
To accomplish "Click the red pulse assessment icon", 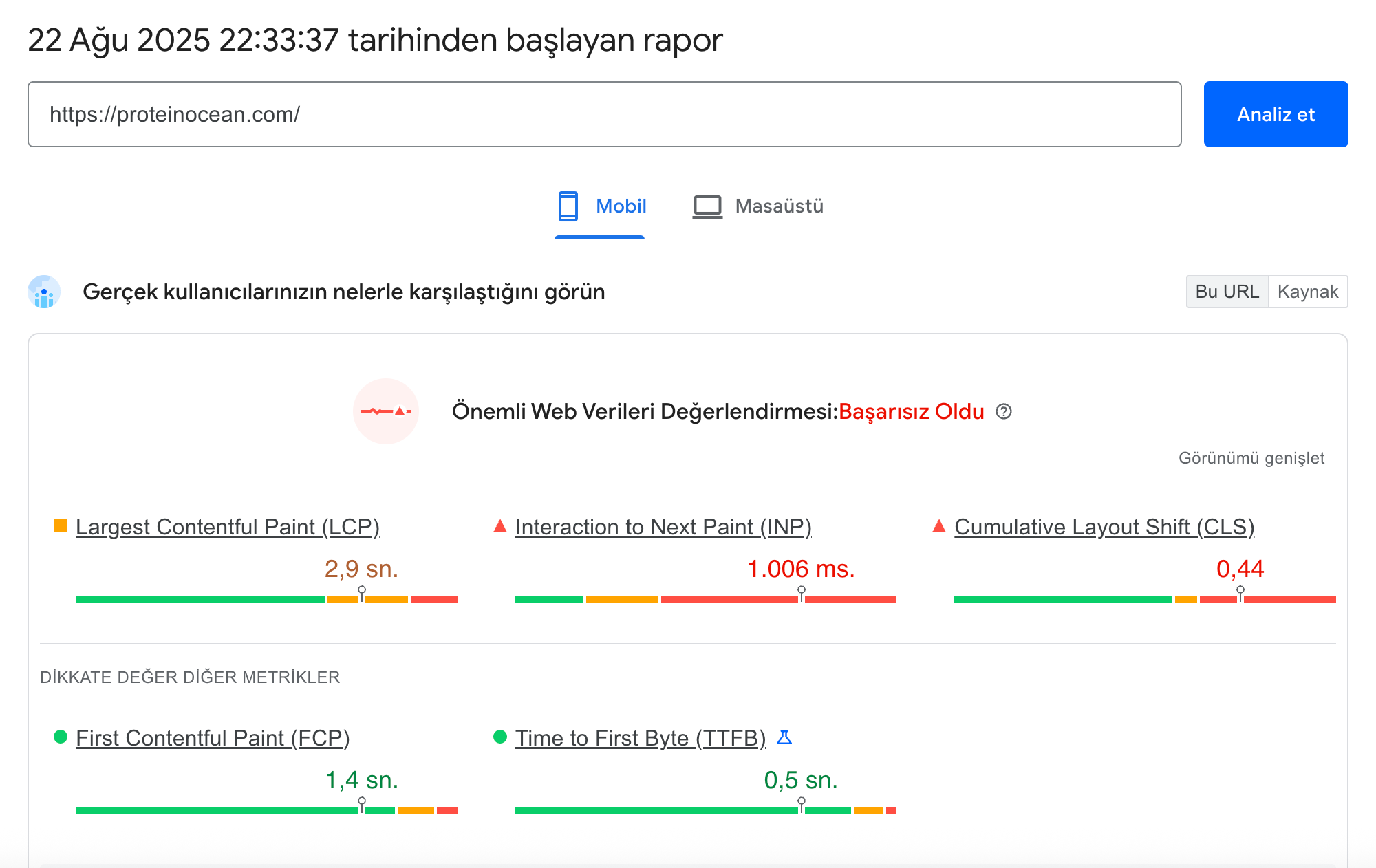I will click(x=386, y=411).
